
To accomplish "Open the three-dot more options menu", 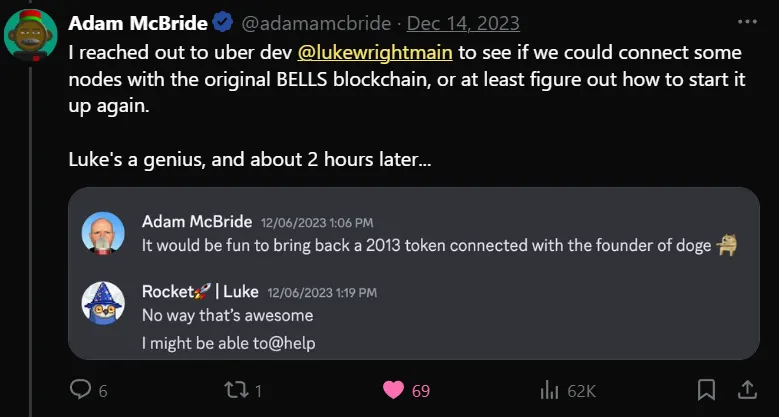I will [x=747, y=21].
